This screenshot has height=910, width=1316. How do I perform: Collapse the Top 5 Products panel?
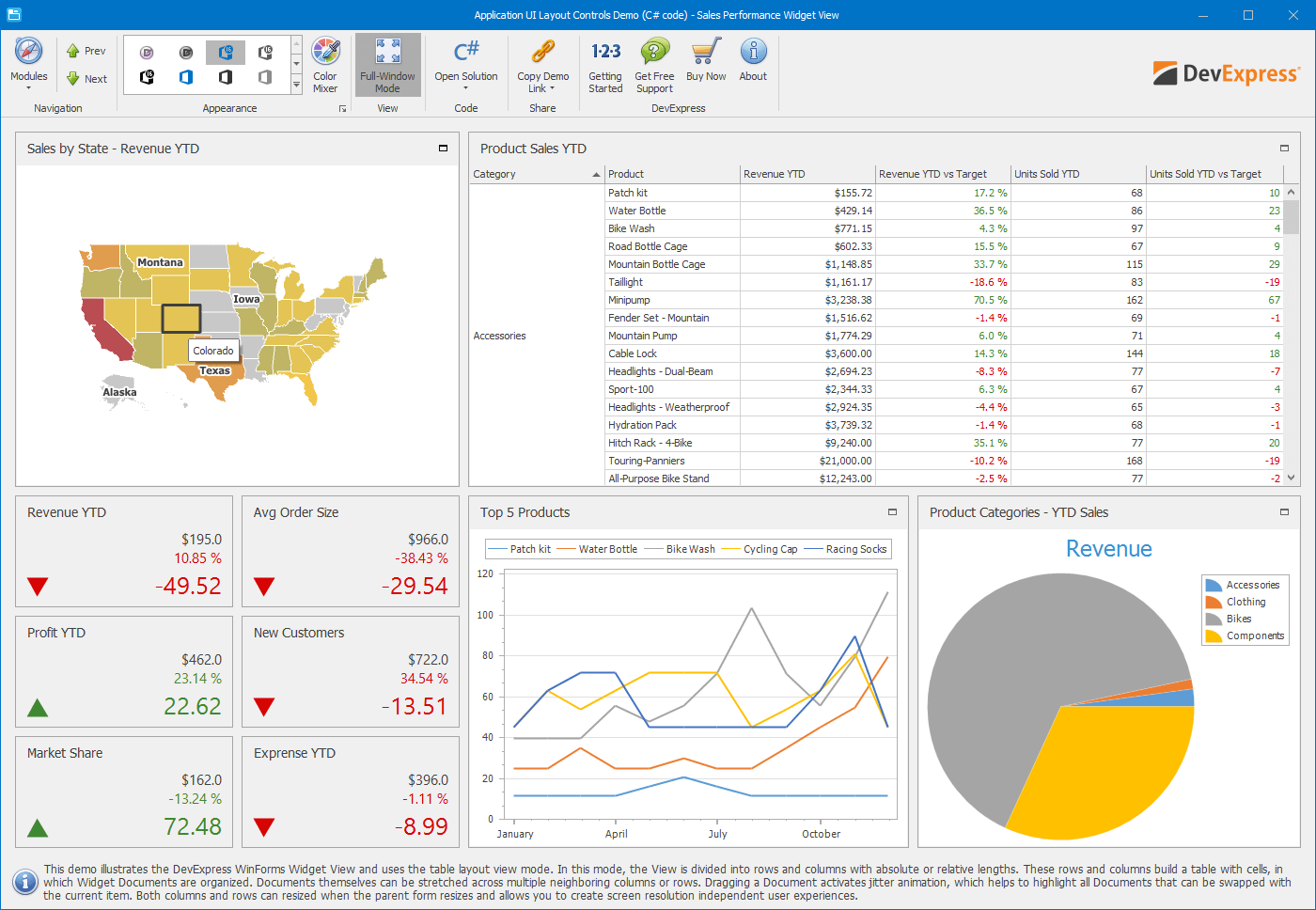click(x=892, y=512)
